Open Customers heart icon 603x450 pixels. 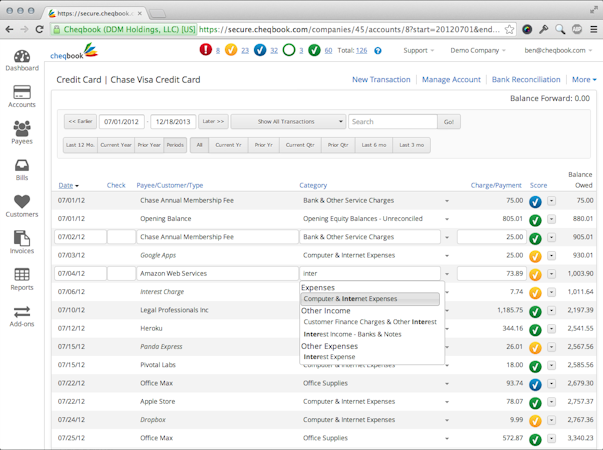pyautogui.click(x=22, y=206)
